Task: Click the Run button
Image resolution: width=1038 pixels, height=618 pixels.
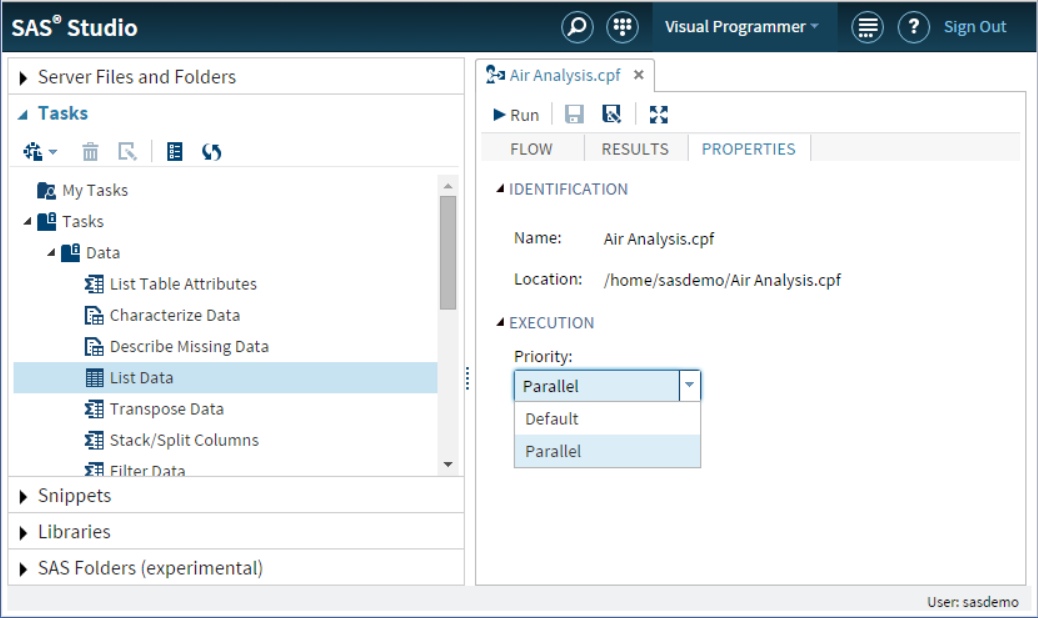Action: (x=516, y=115)
